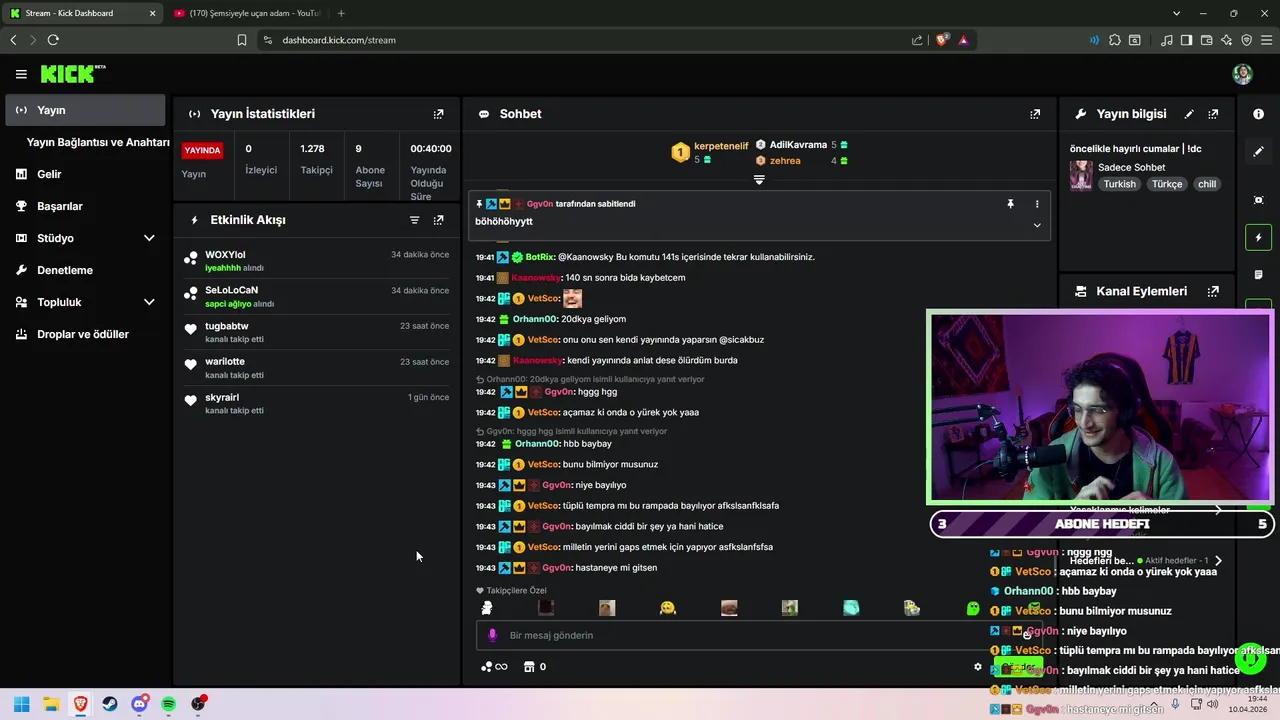Open a new browser tab

pyautogui.click(x=341, y=13)
